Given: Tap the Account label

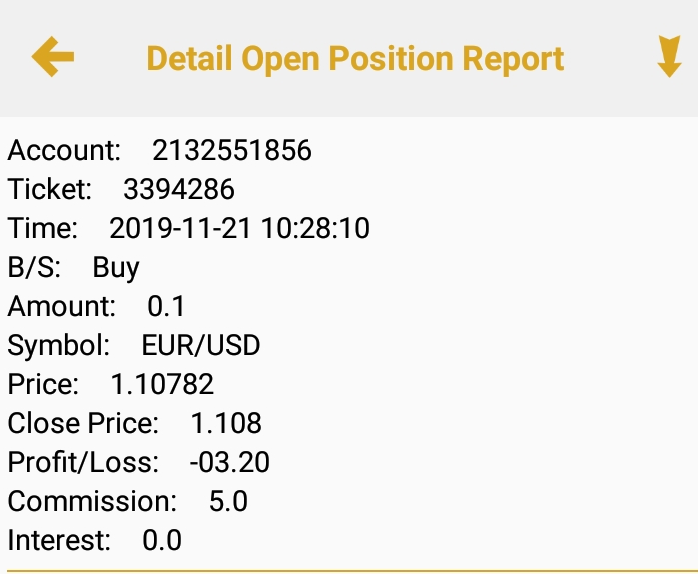Looking at the screenshot, I should [x=64, y=151].
